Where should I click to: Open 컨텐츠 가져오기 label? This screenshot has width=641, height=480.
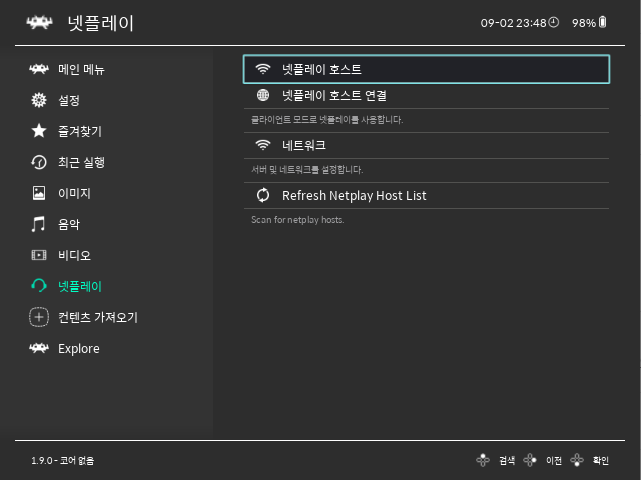click(98, 317)
